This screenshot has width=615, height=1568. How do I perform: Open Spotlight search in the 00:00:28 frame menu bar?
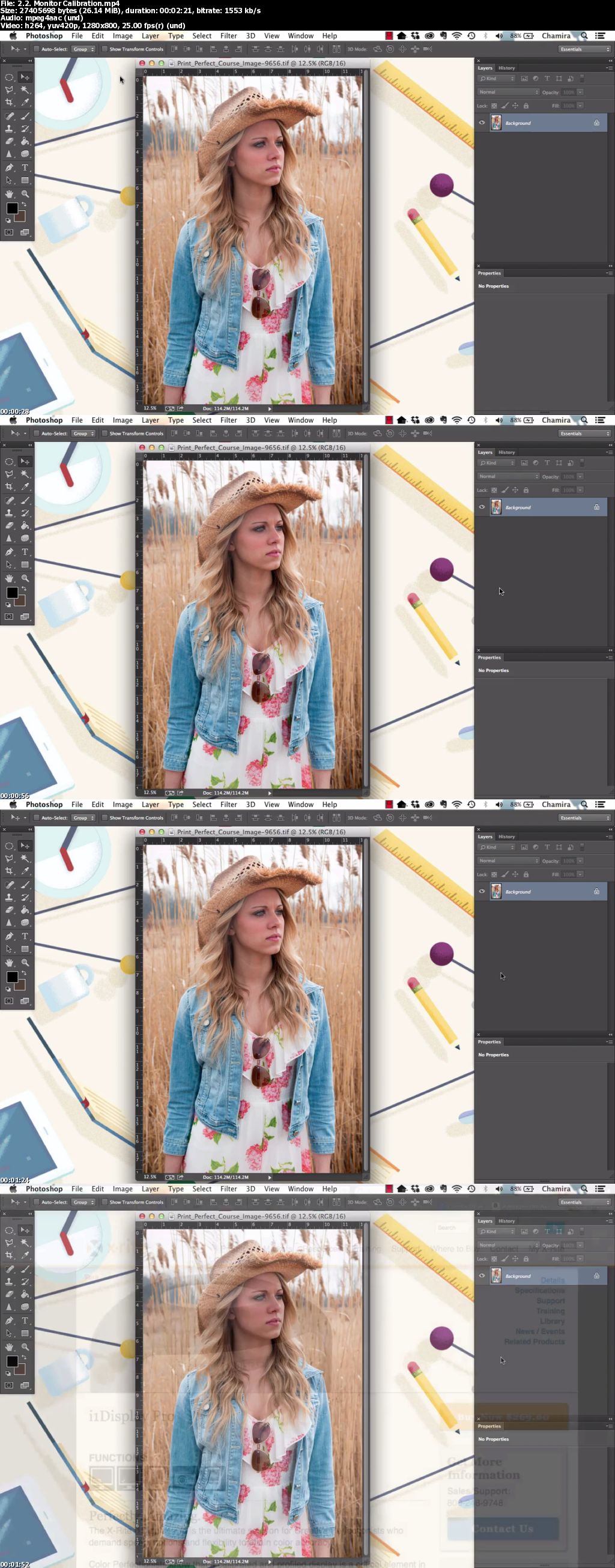[584, 36]
